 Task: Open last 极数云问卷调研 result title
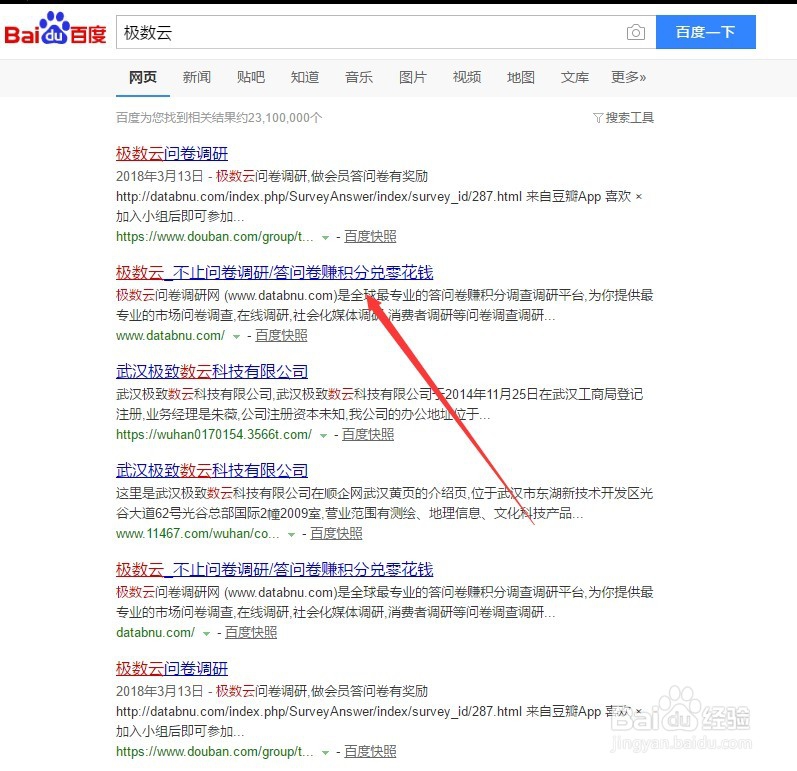pyautogui.click(x=172, y=669)
